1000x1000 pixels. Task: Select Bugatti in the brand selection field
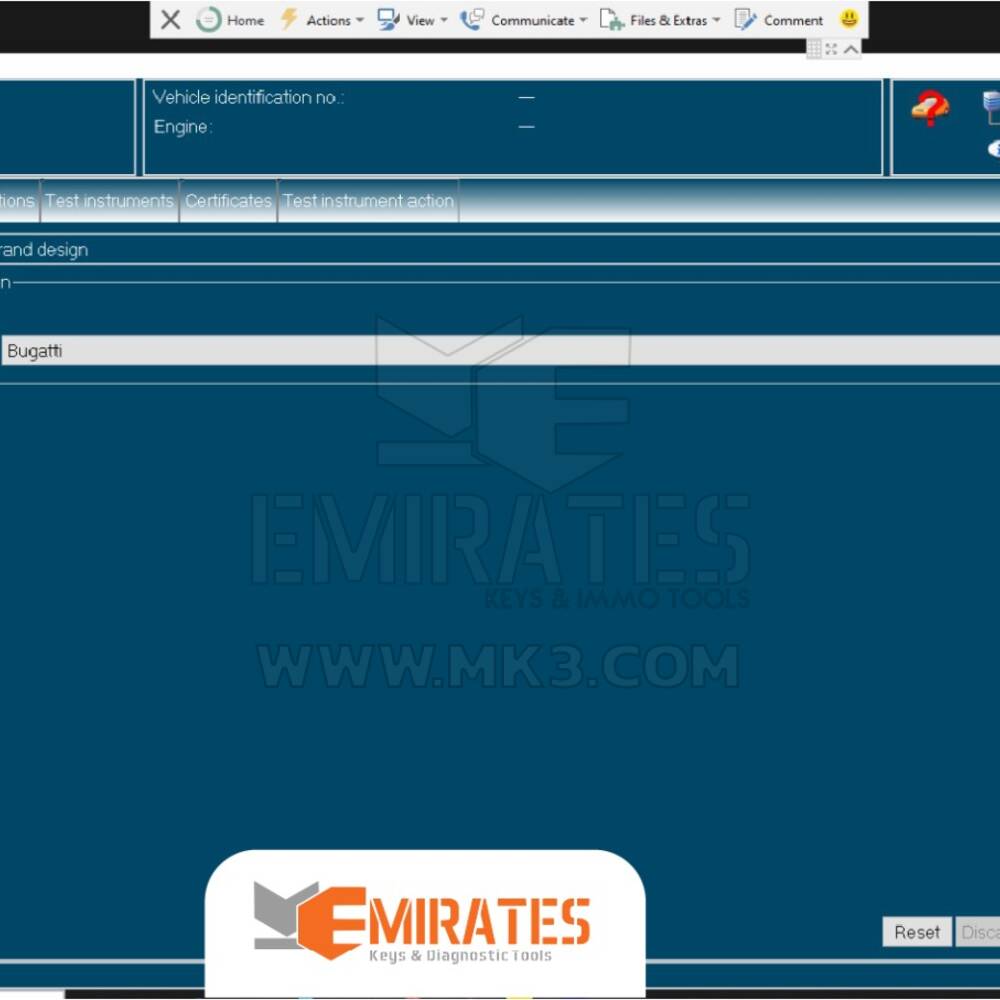tap(36, 350)
